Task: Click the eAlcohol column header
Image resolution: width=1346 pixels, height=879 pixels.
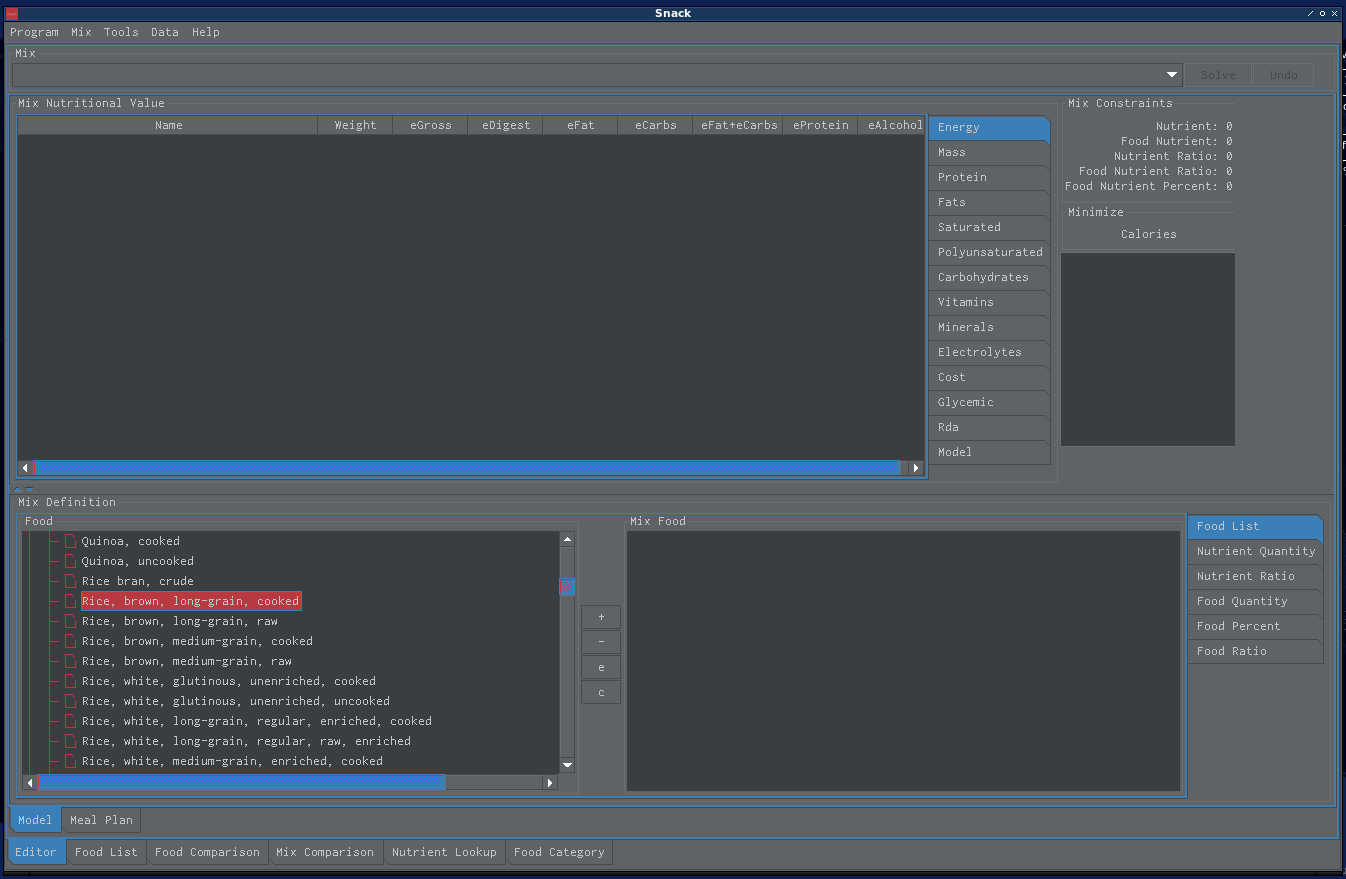Action: (x=892, y=125)
